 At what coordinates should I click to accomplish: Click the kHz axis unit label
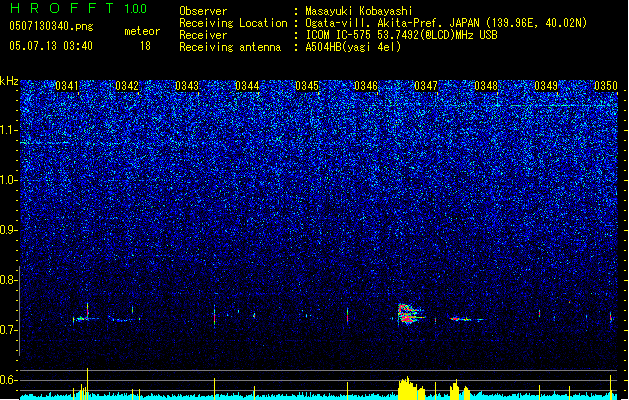tap(9, 81)
